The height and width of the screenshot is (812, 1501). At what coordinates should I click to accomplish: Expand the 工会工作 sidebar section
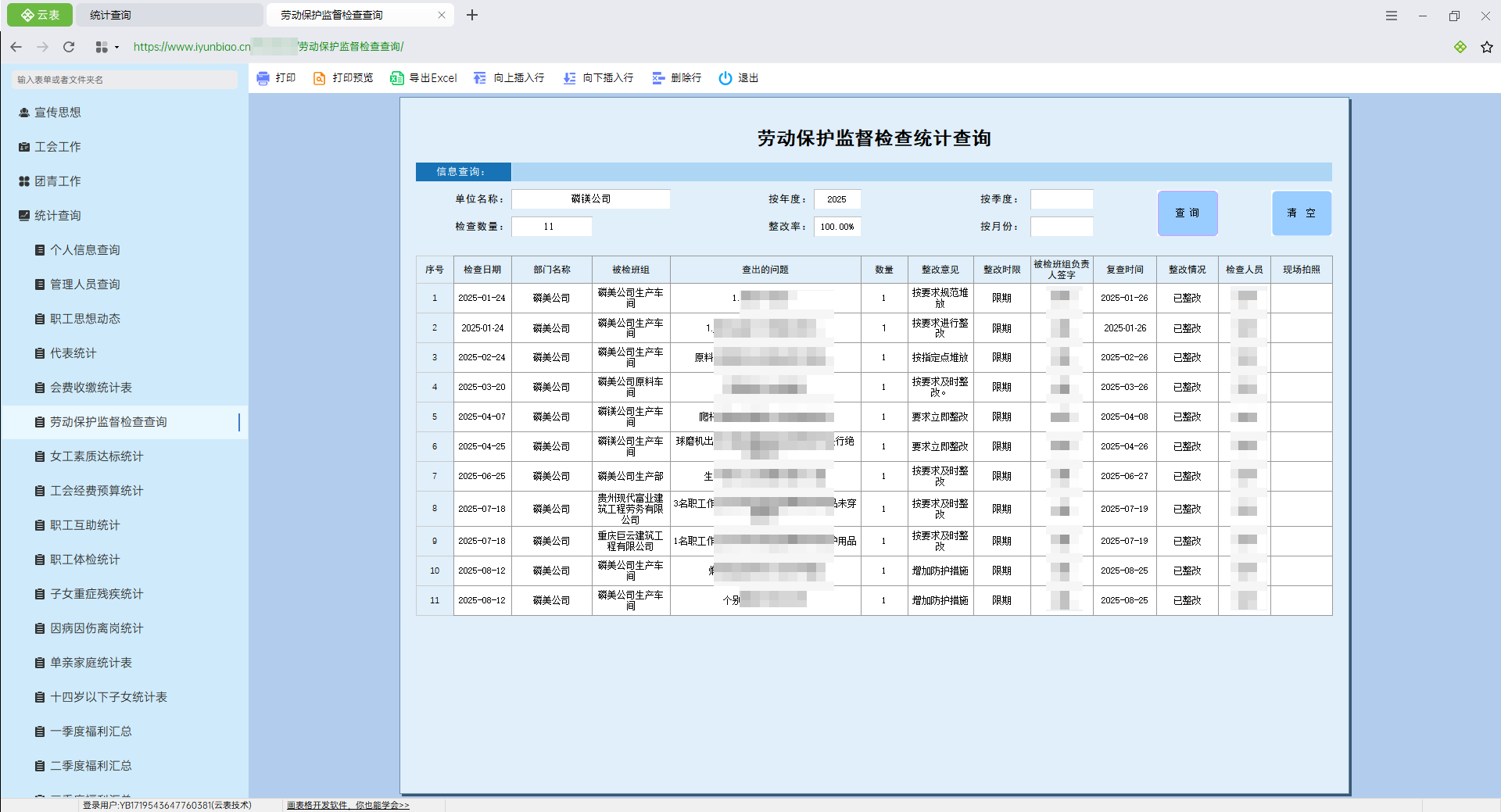57,147
